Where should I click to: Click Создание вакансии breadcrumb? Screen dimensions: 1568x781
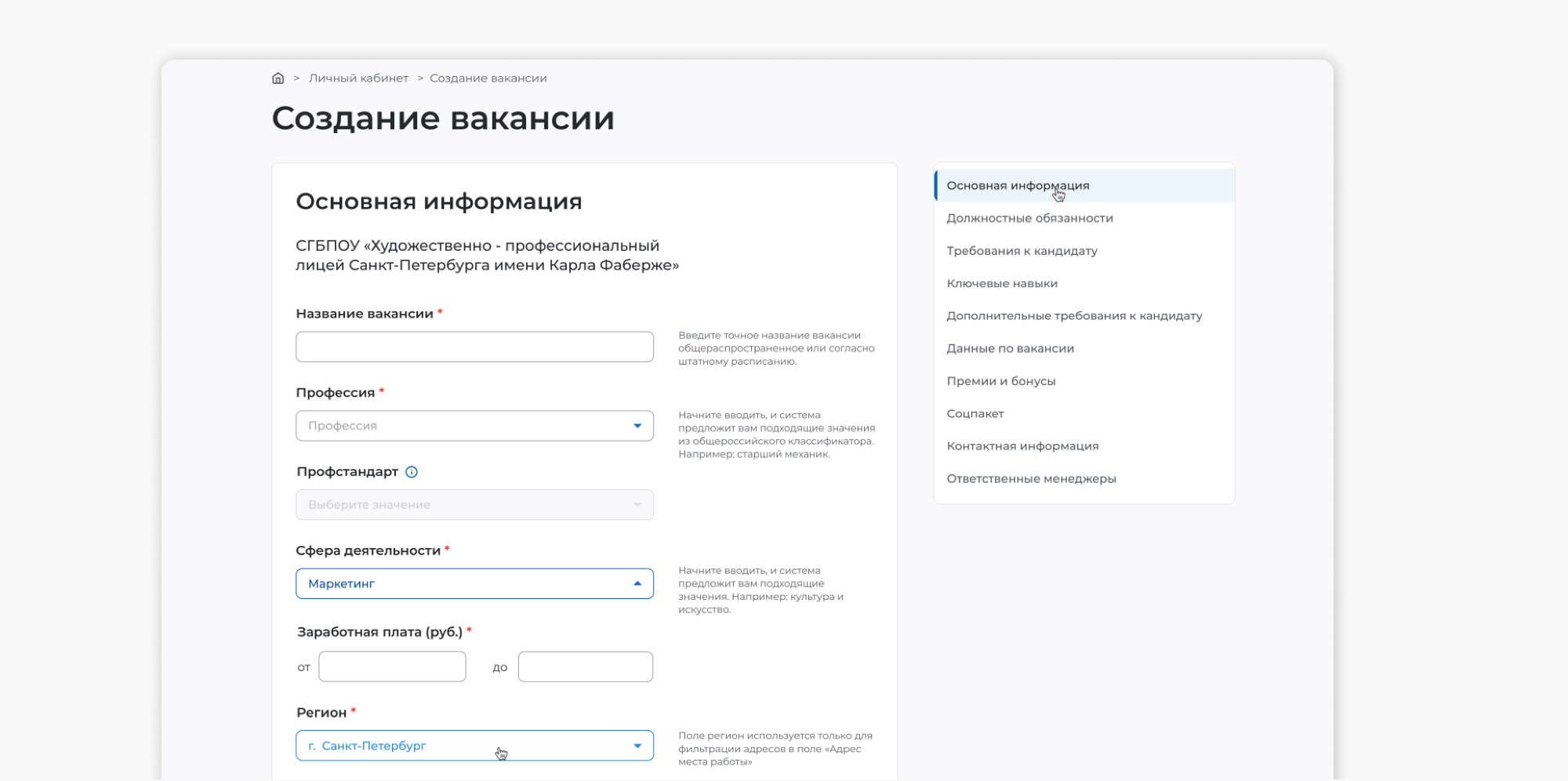(x=488, y=78)
